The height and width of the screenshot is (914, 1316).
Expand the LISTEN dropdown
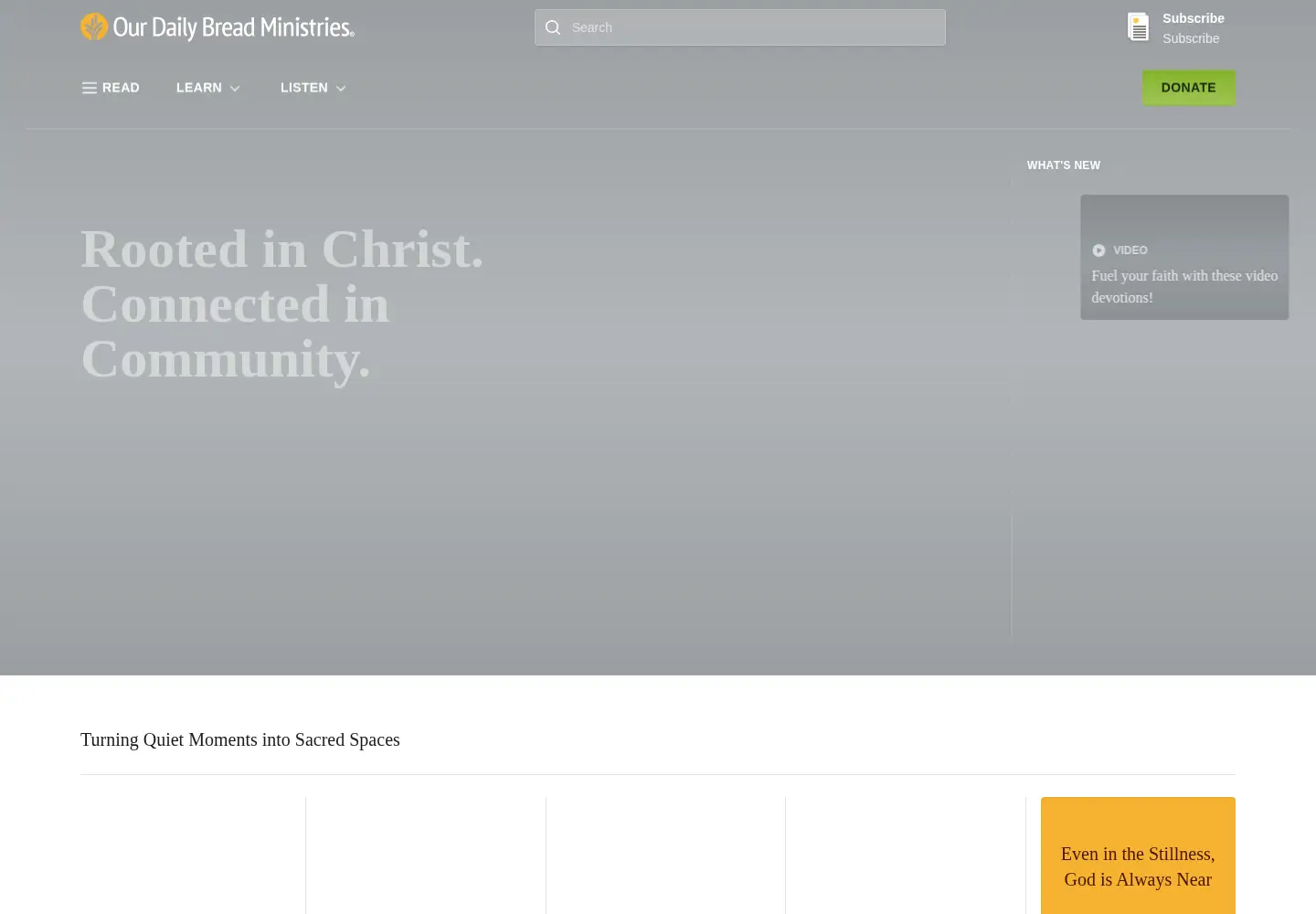pos(313,88)
